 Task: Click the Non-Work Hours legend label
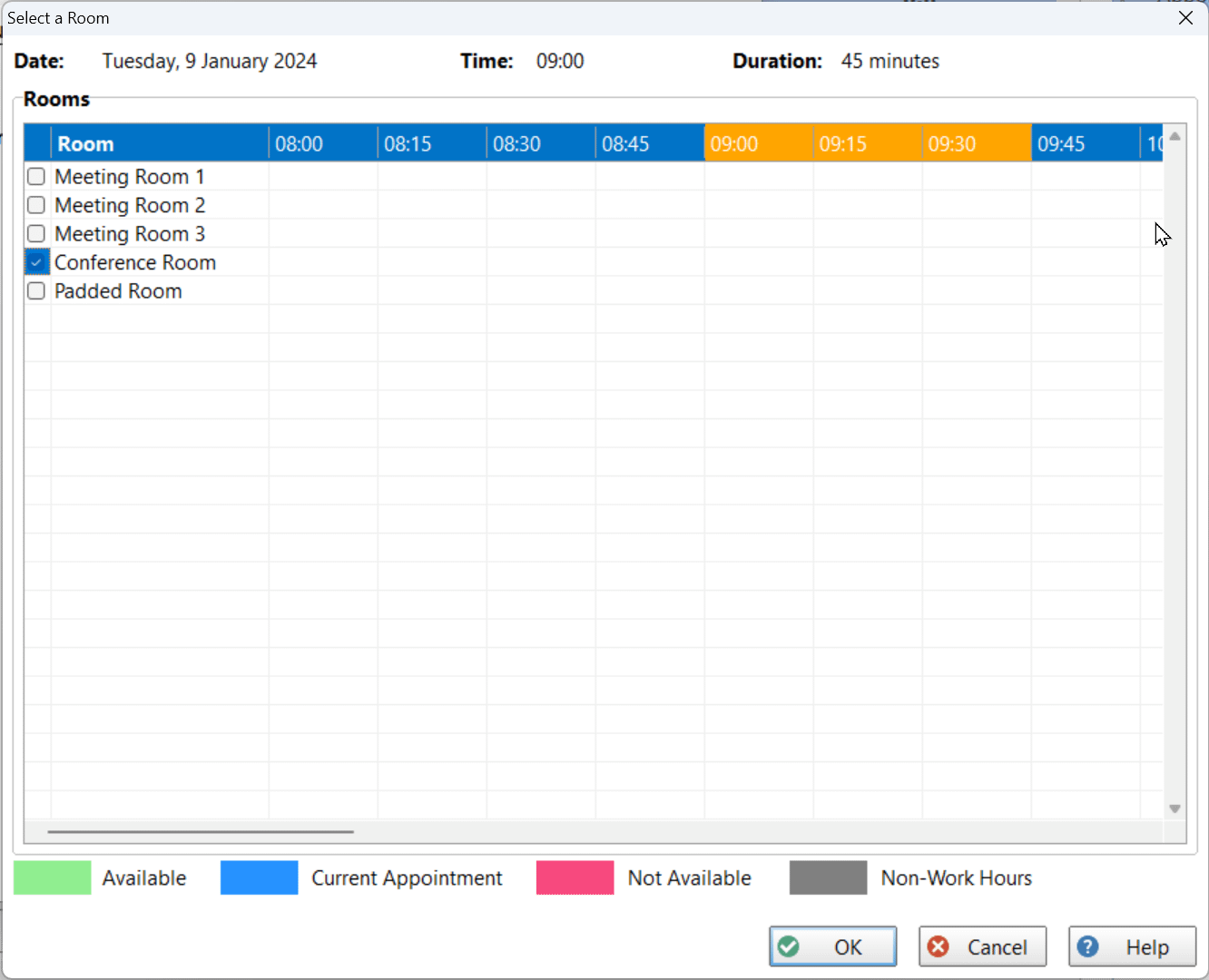tap(957, 877)
